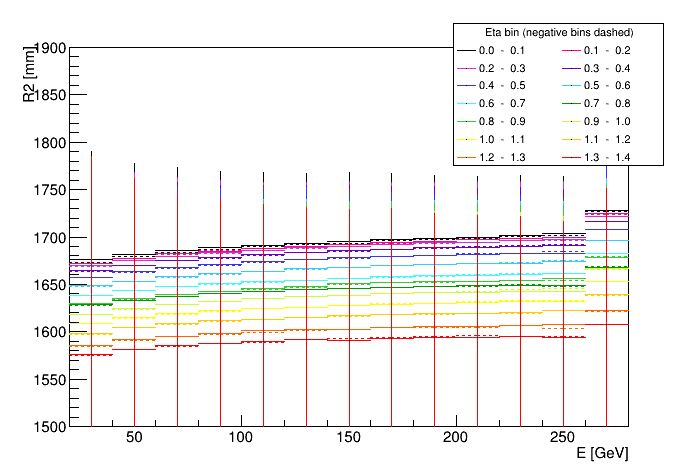Click the 50 x-axis tick label
The height and width of the screenshot is (474, 698).
click(134, 439)
